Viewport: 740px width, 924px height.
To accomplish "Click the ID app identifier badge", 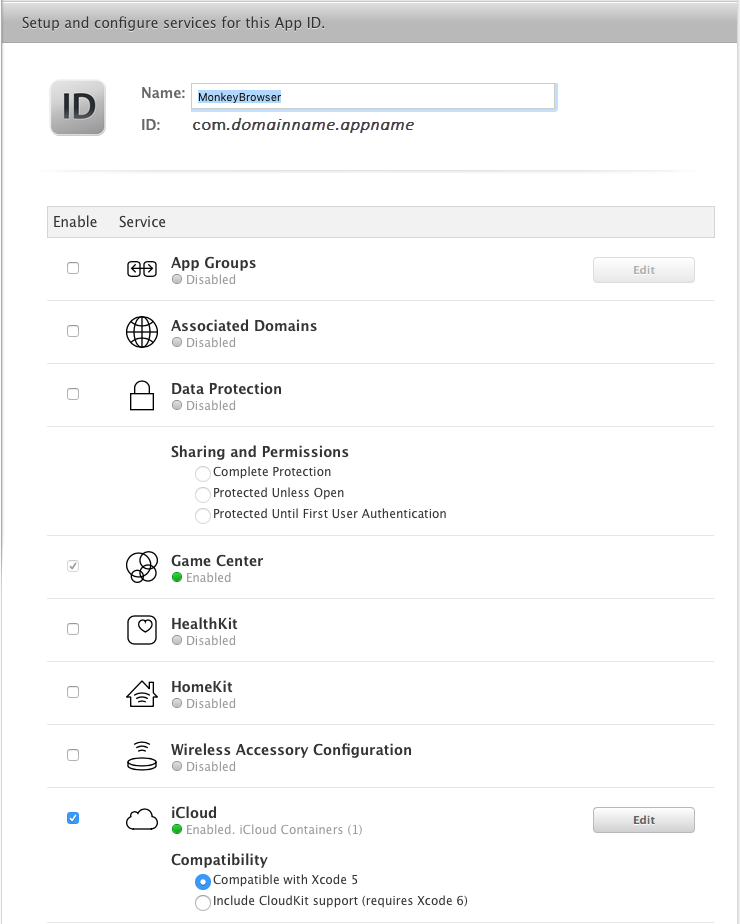I will 77,107.
